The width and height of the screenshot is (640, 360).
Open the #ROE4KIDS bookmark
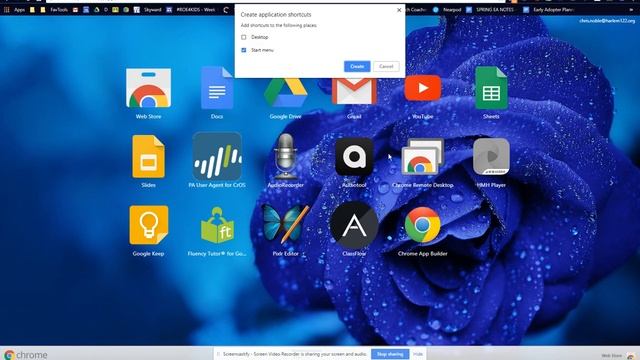(x=191, y=9)
